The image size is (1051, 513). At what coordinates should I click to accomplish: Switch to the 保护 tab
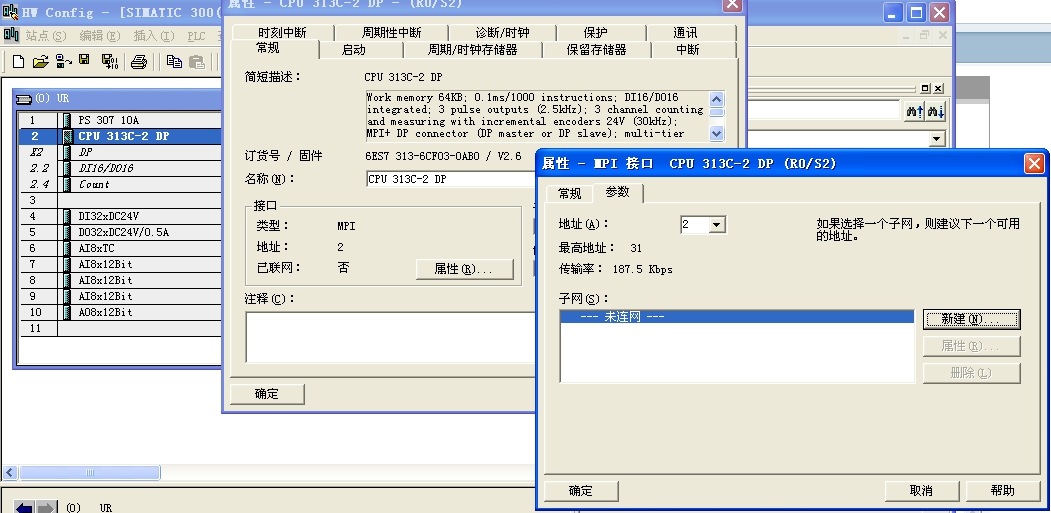[595, 32]
